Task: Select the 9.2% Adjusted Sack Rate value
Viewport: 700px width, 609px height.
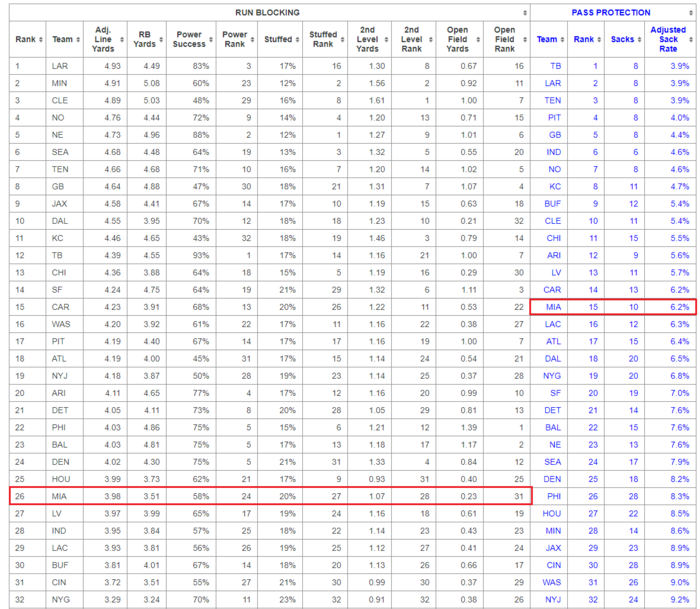Action: tap(680, 600)
